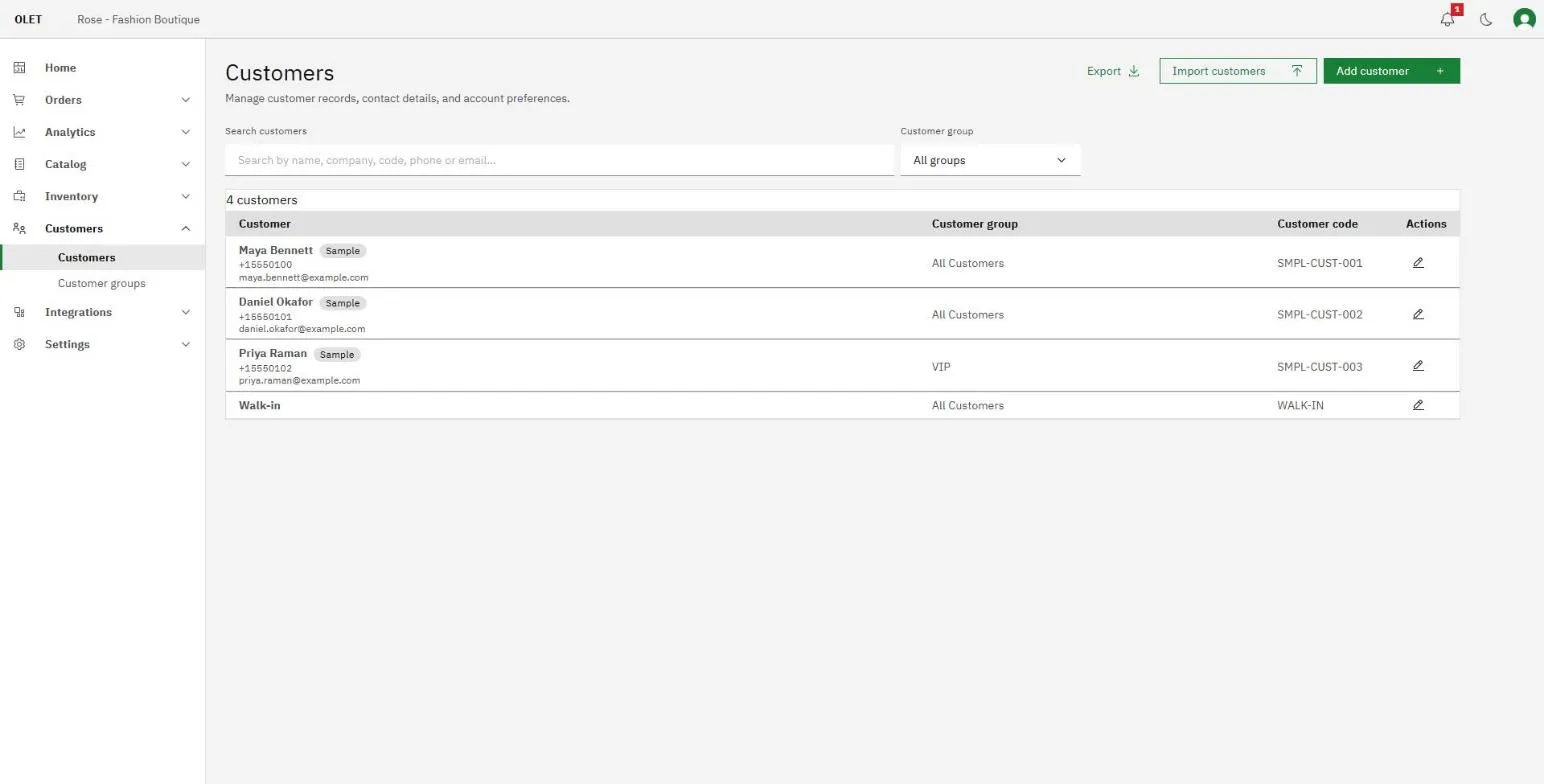Click Sample badge beside Maya Bennett
1544x784 pixels.
tap(343, 251)
